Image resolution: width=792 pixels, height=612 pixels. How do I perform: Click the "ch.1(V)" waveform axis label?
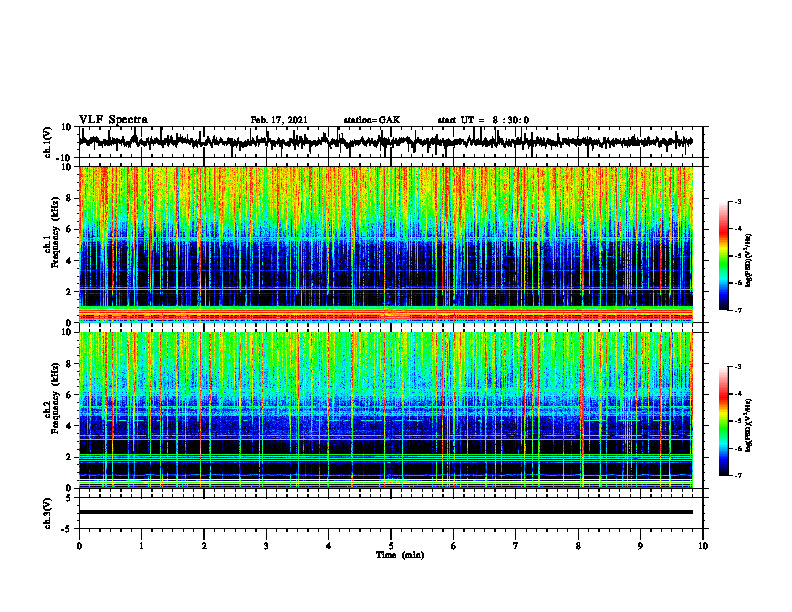coord(48,142)
